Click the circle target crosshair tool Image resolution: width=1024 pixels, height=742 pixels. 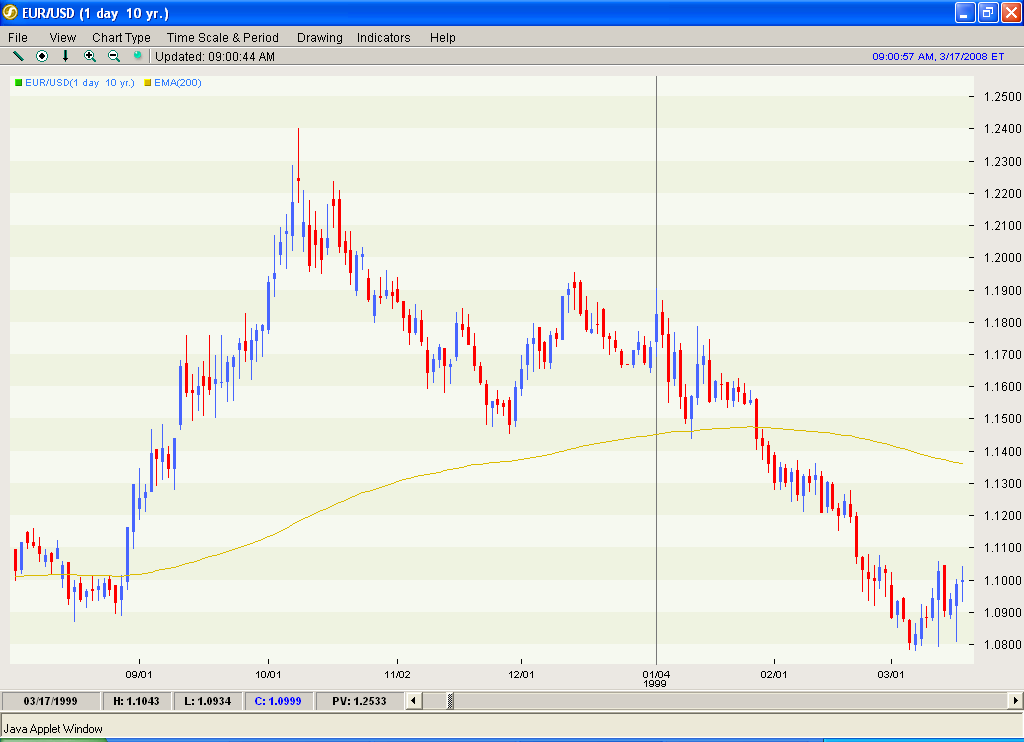pos(42,56)
